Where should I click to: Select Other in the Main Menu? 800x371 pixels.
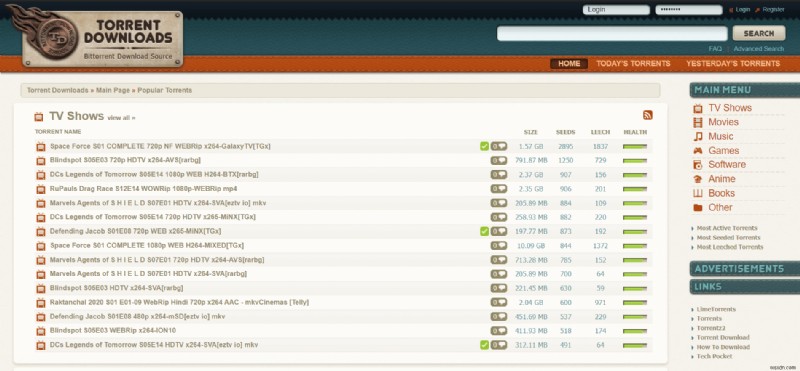(720, 208)
